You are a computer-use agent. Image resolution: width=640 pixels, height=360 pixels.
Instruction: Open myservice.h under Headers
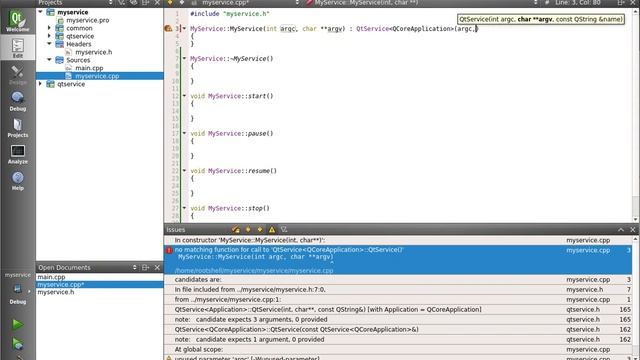(x=93, y=52)
